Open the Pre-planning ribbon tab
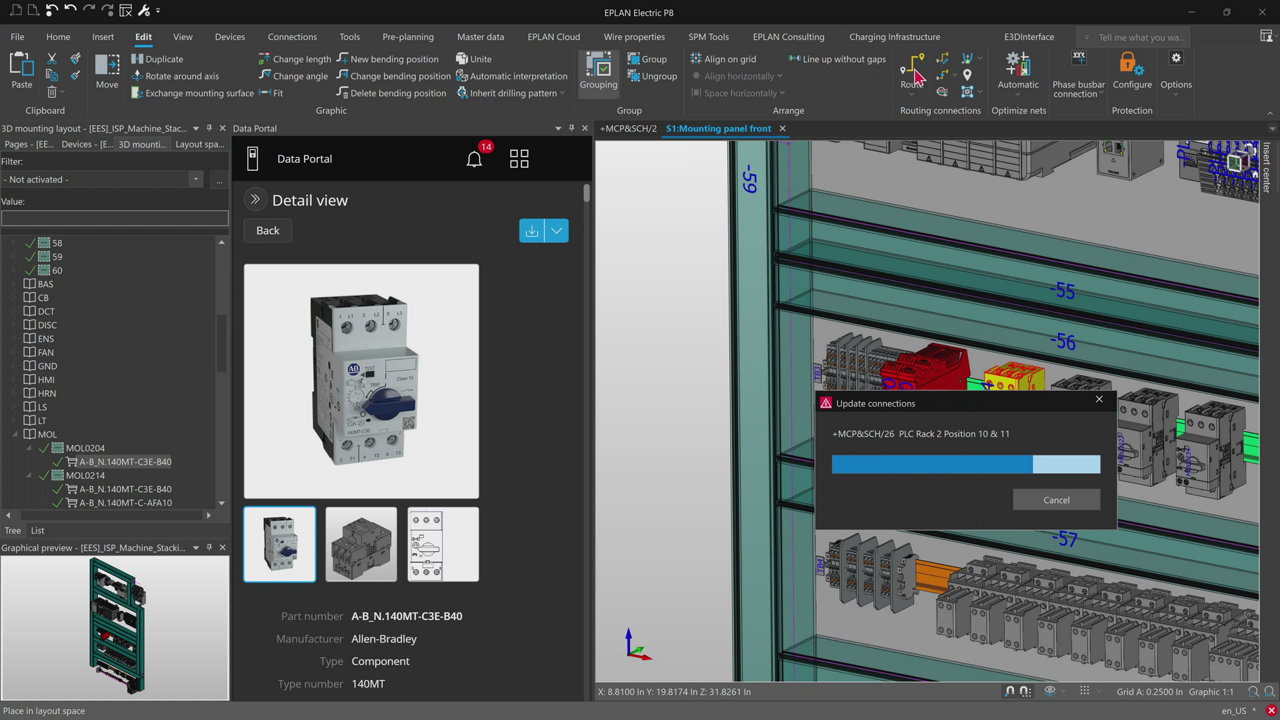 [408, 37]
